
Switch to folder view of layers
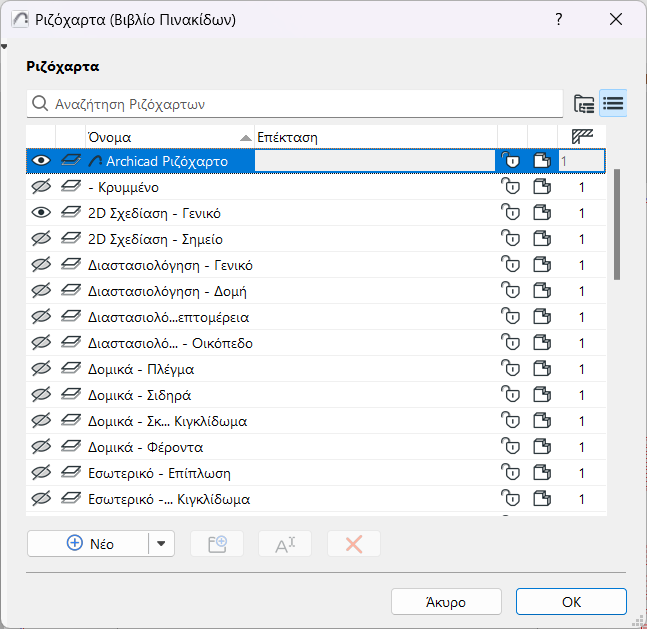coord(584,103)
